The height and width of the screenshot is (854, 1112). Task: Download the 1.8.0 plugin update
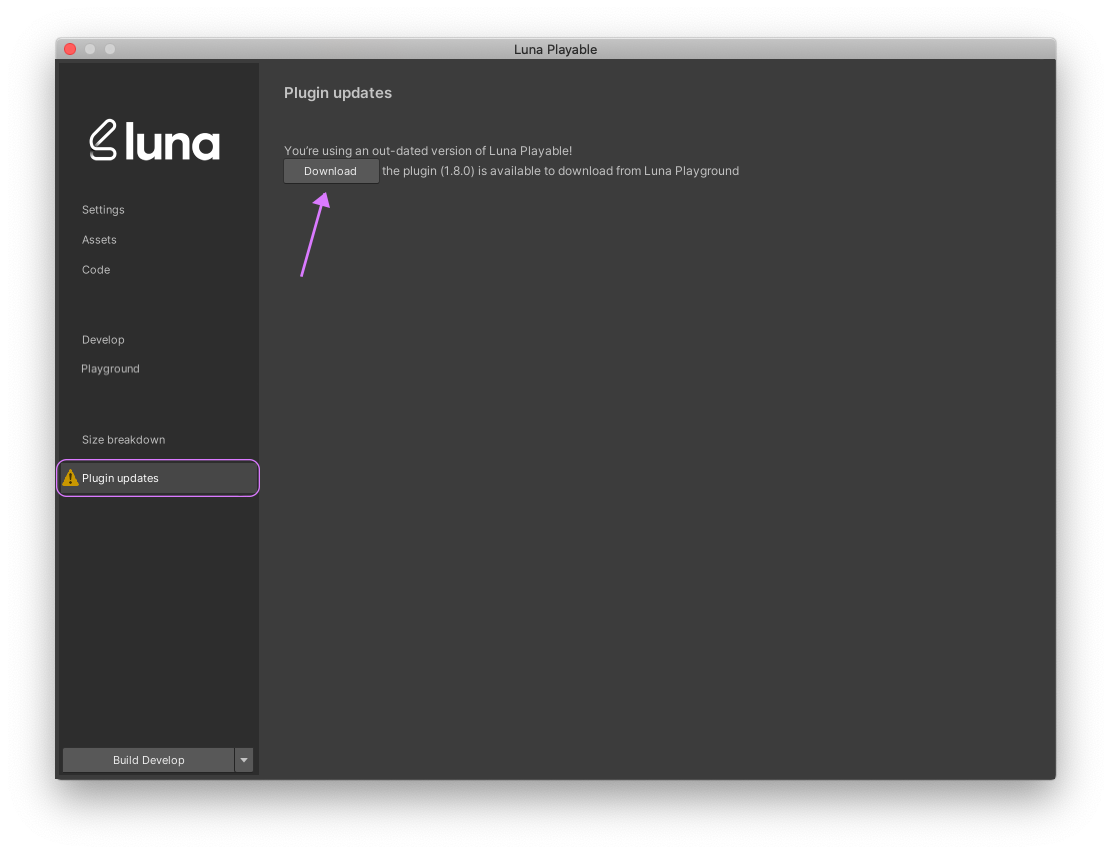point(331,171)
